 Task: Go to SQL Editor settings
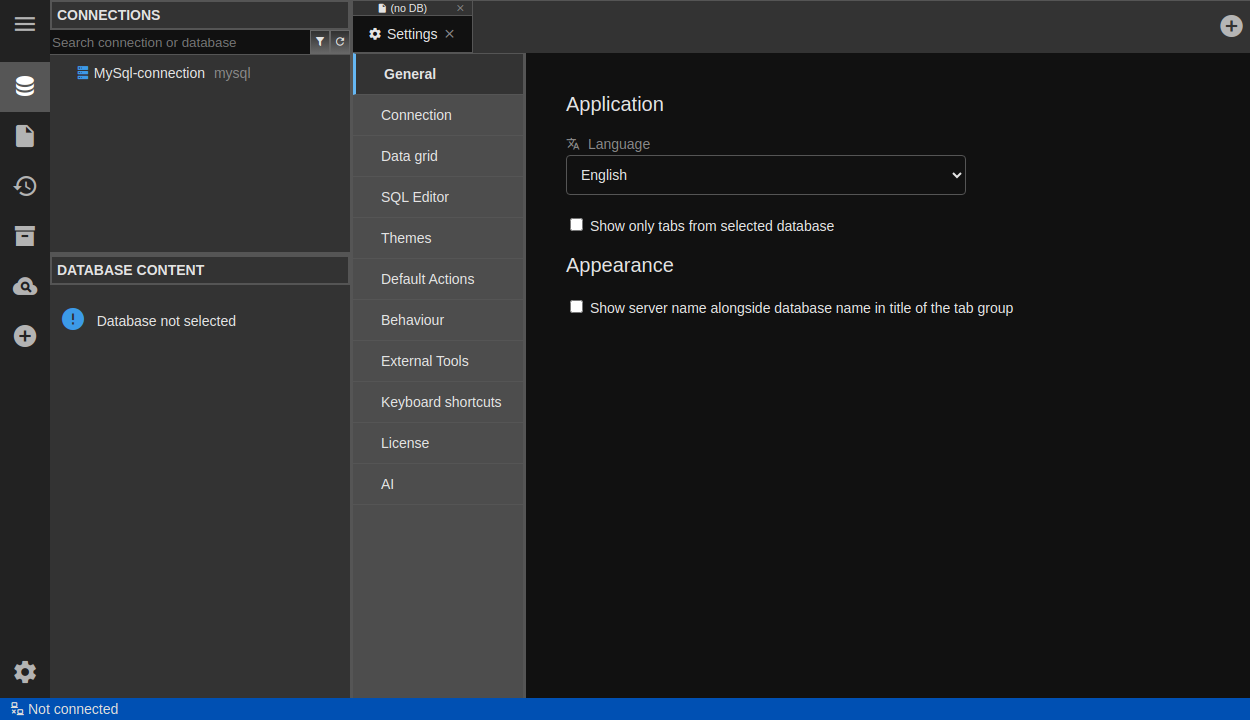point(415,197)
